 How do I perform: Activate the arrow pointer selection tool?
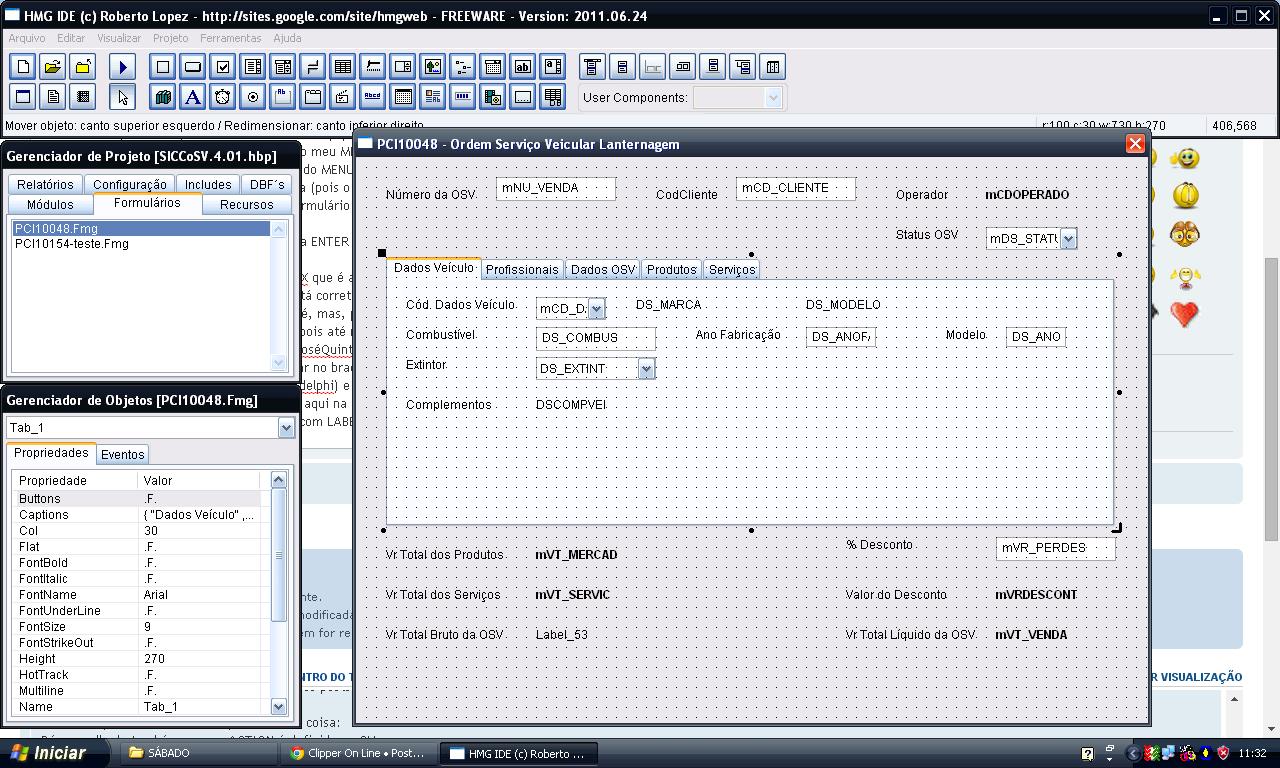point(123,97)
